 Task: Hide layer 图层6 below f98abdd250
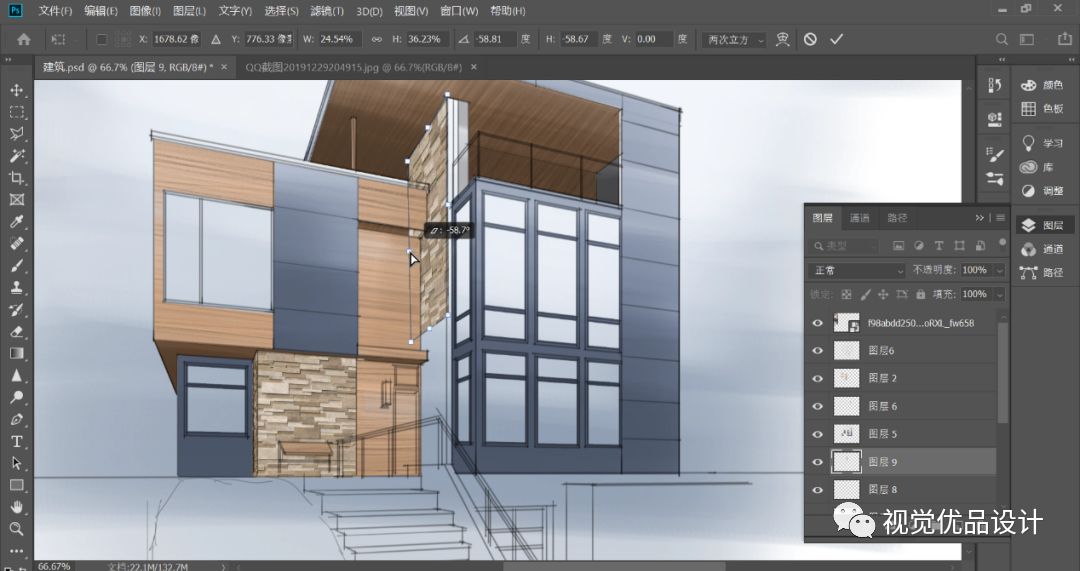[x=818, y=351]
